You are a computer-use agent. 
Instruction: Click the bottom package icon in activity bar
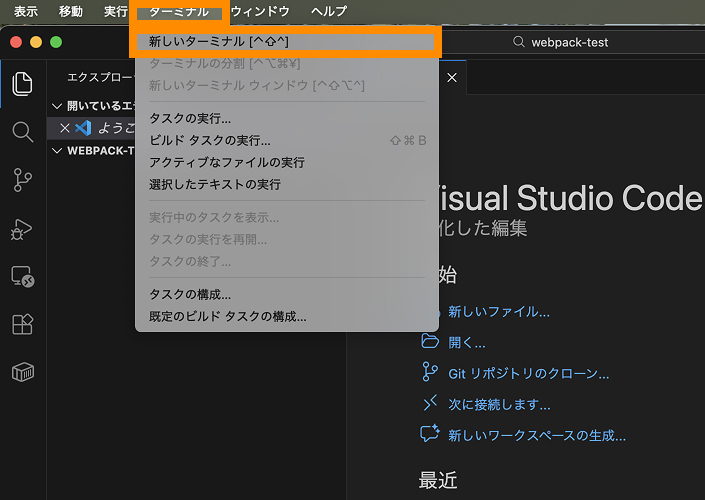coord(22,373)
